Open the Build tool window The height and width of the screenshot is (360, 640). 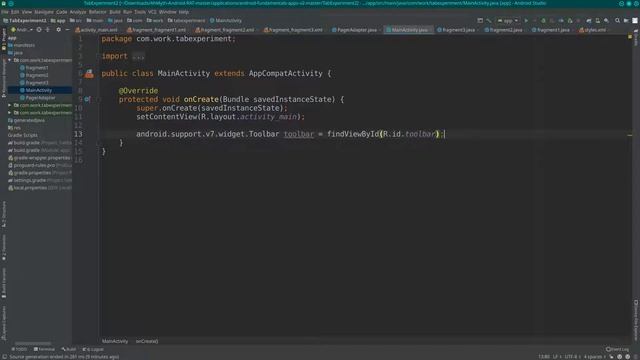click(69, 349)
